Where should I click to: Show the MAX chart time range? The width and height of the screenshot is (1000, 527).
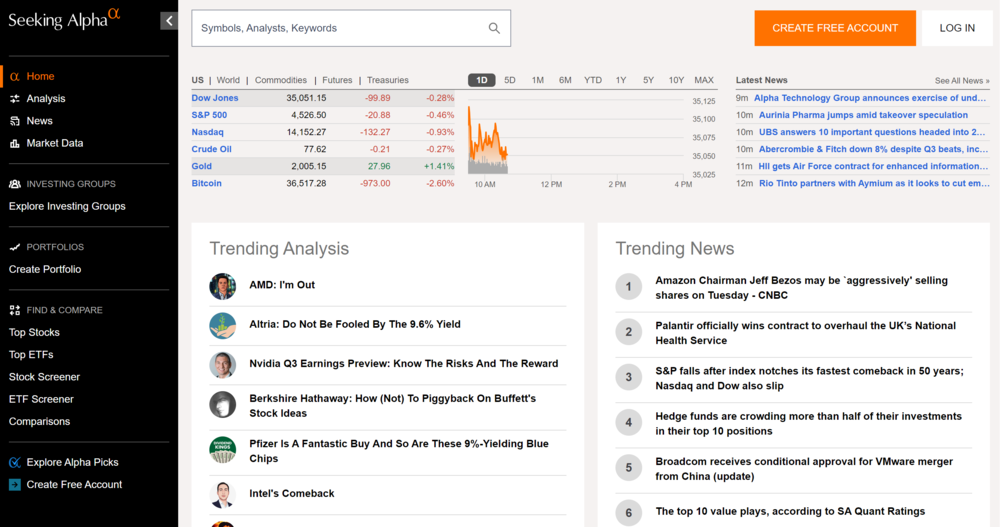point(704,80)
